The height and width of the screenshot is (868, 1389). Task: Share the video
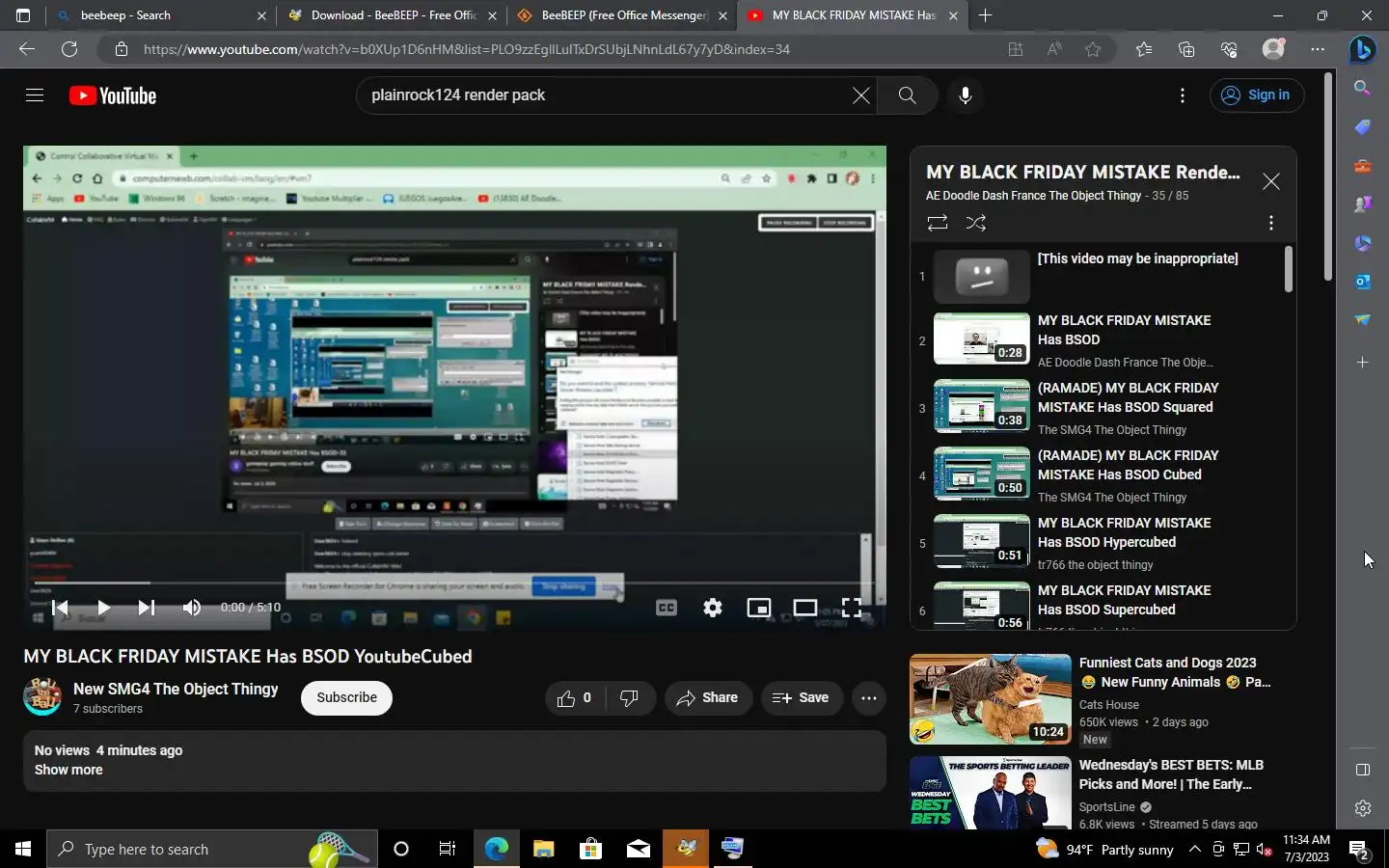pos(708,697)
